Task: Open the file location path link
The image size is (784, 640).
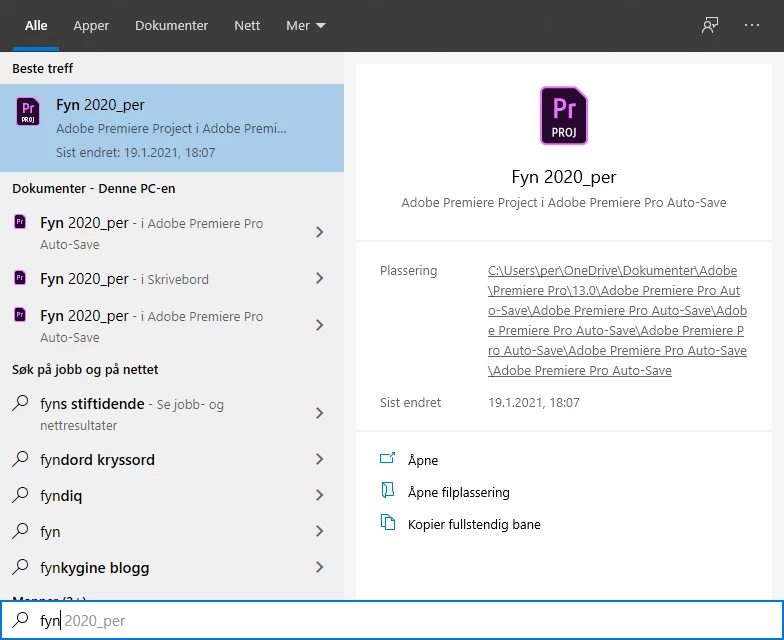Action: 618,320
